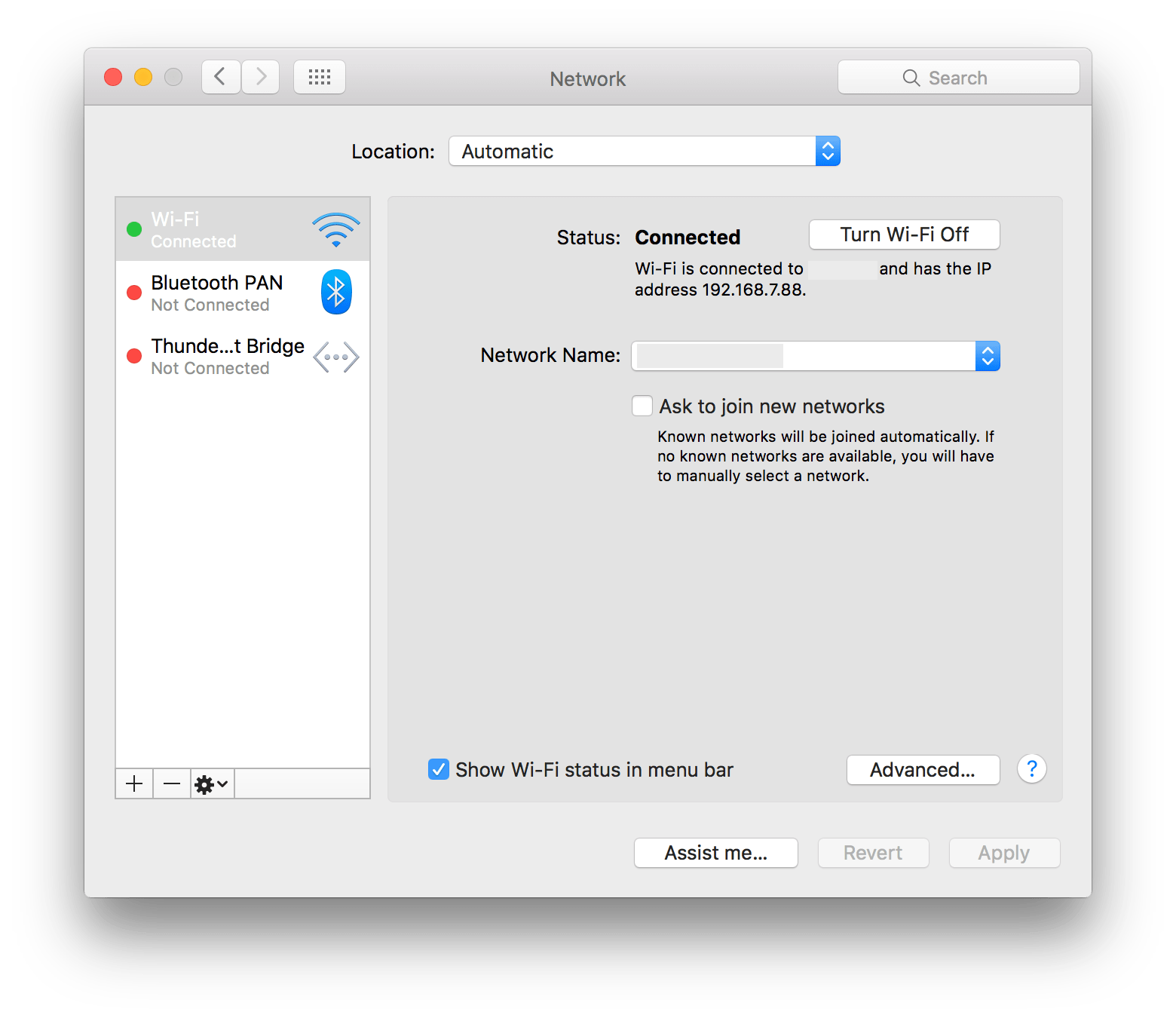
Task: Select the Thunderbolt Bridge icon
Action: pyautogui.click(x=335, y=356)
